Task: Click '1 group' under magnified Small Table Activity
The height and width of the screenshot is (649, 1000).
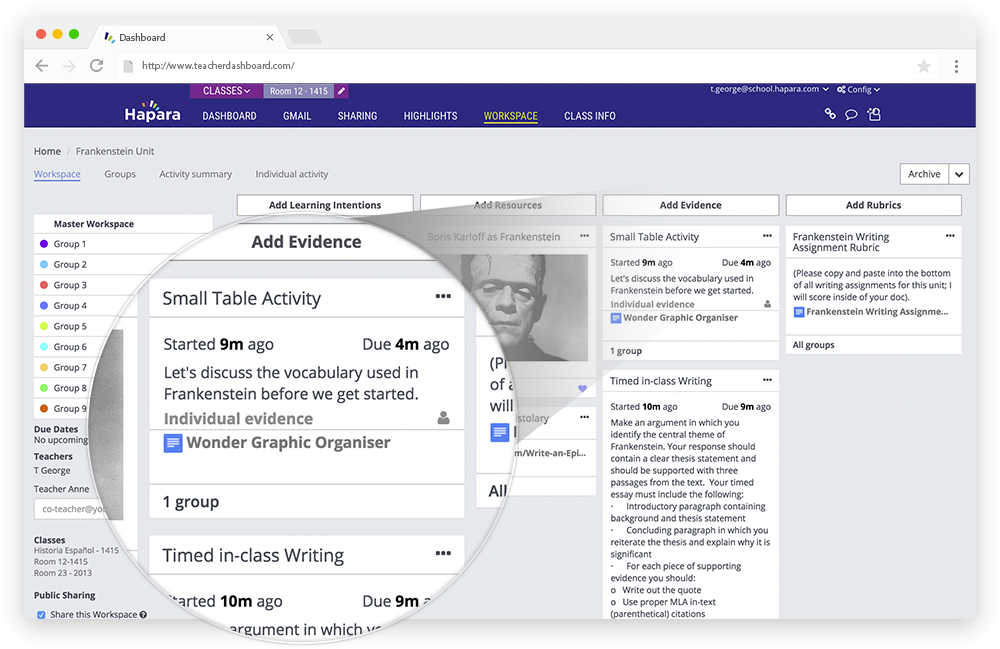Action: (x=191, y=502)
